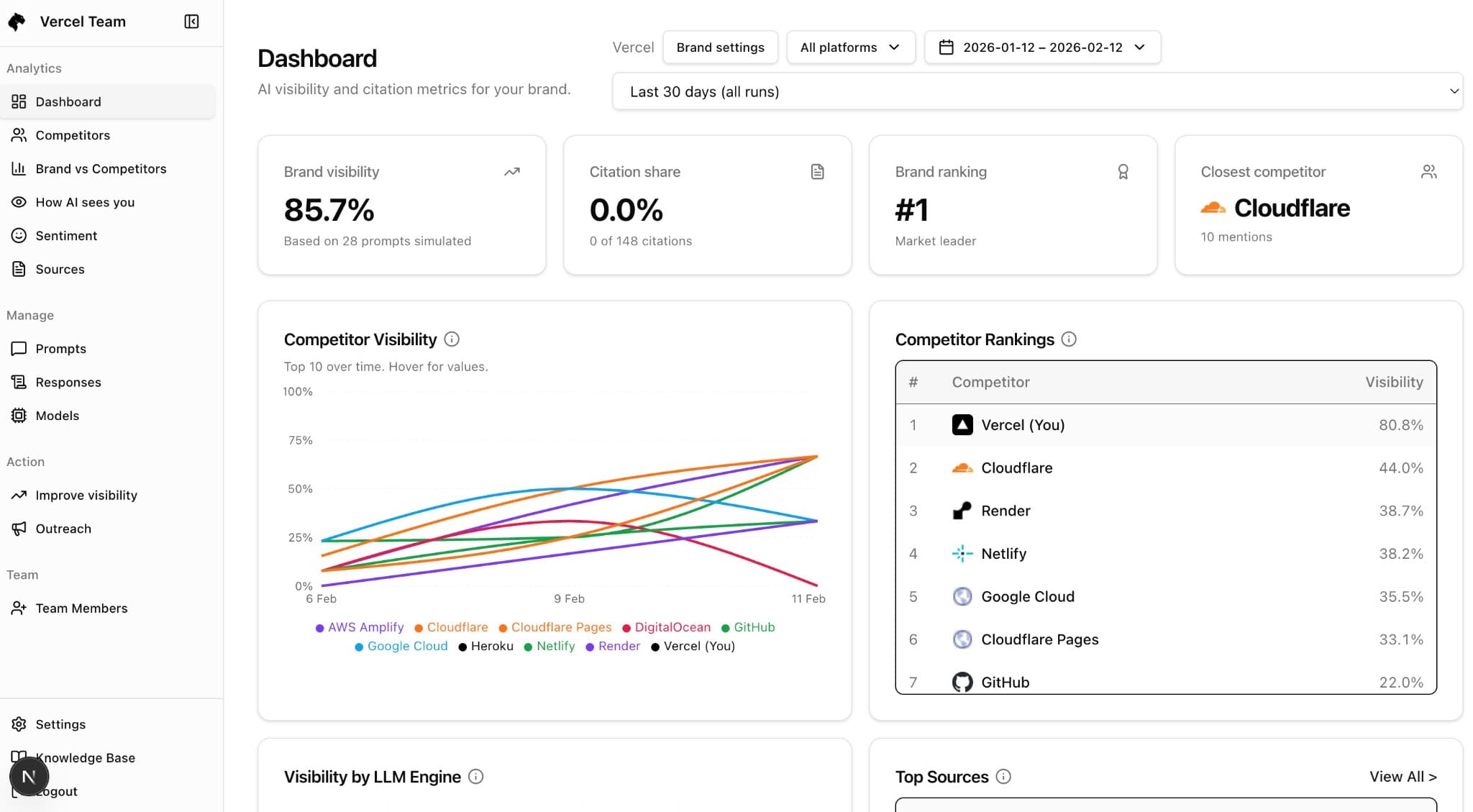Image resolution: width=1473 pixels, height=812 pixels.
Task: Open the Competitors panel via its sidebar icon
Action: pyautogui.click(x=19, y=134)
